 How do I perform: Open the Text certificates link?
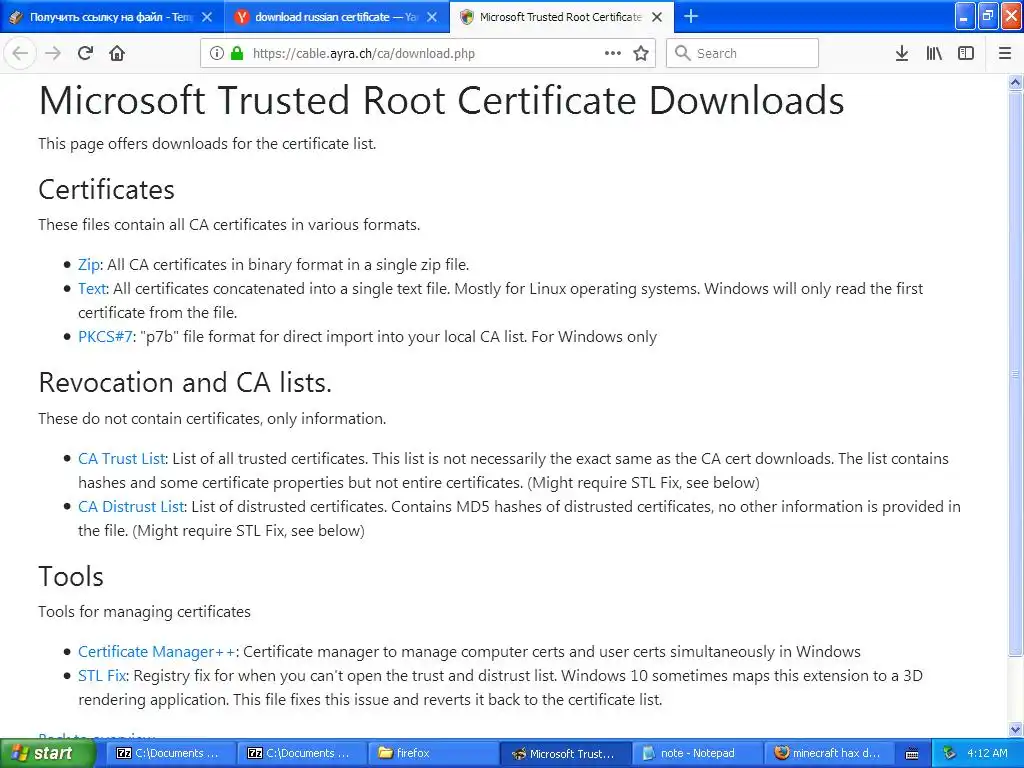92,289
